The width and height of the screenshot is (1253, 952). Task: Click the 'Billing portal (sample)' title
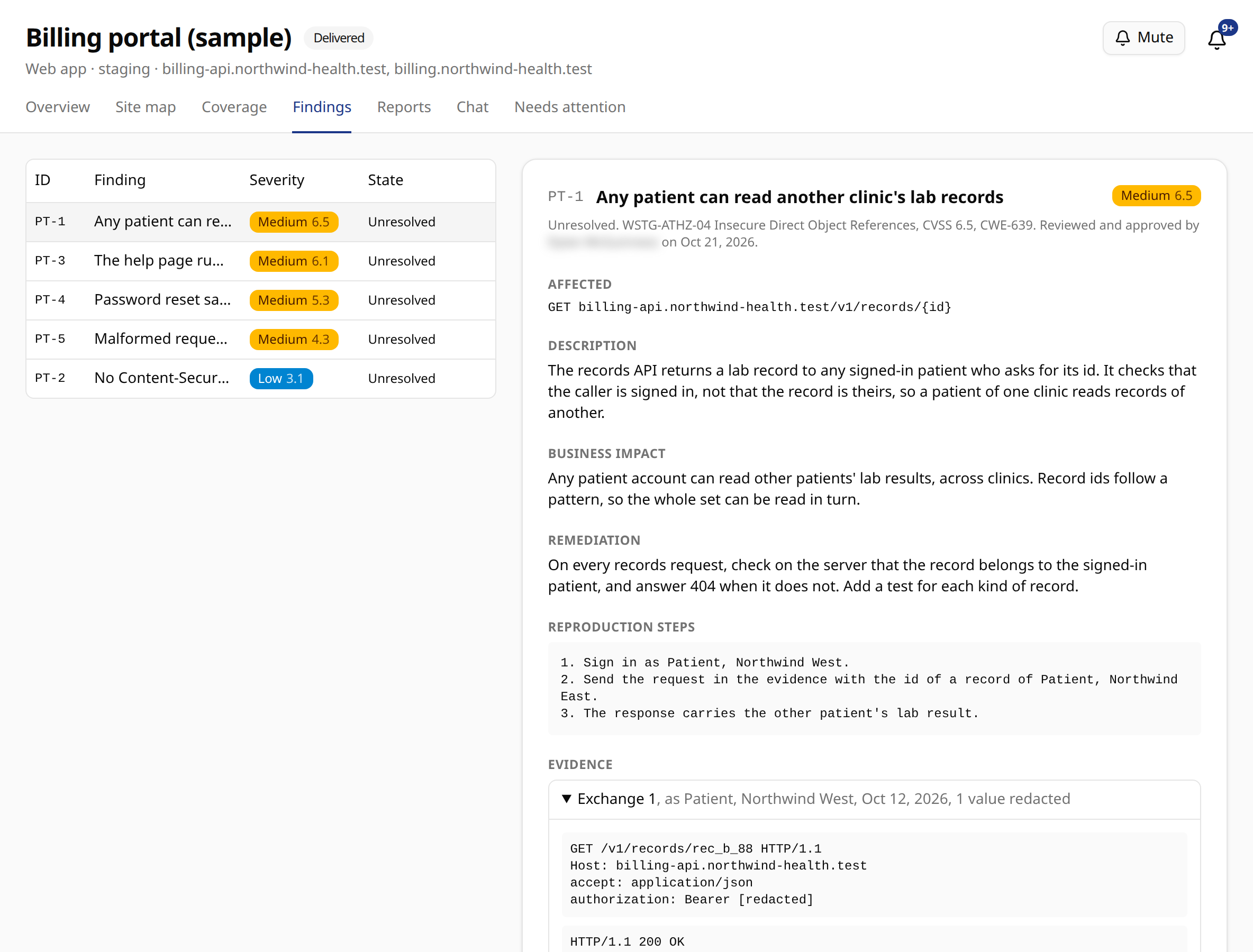(x=158, y=38)
